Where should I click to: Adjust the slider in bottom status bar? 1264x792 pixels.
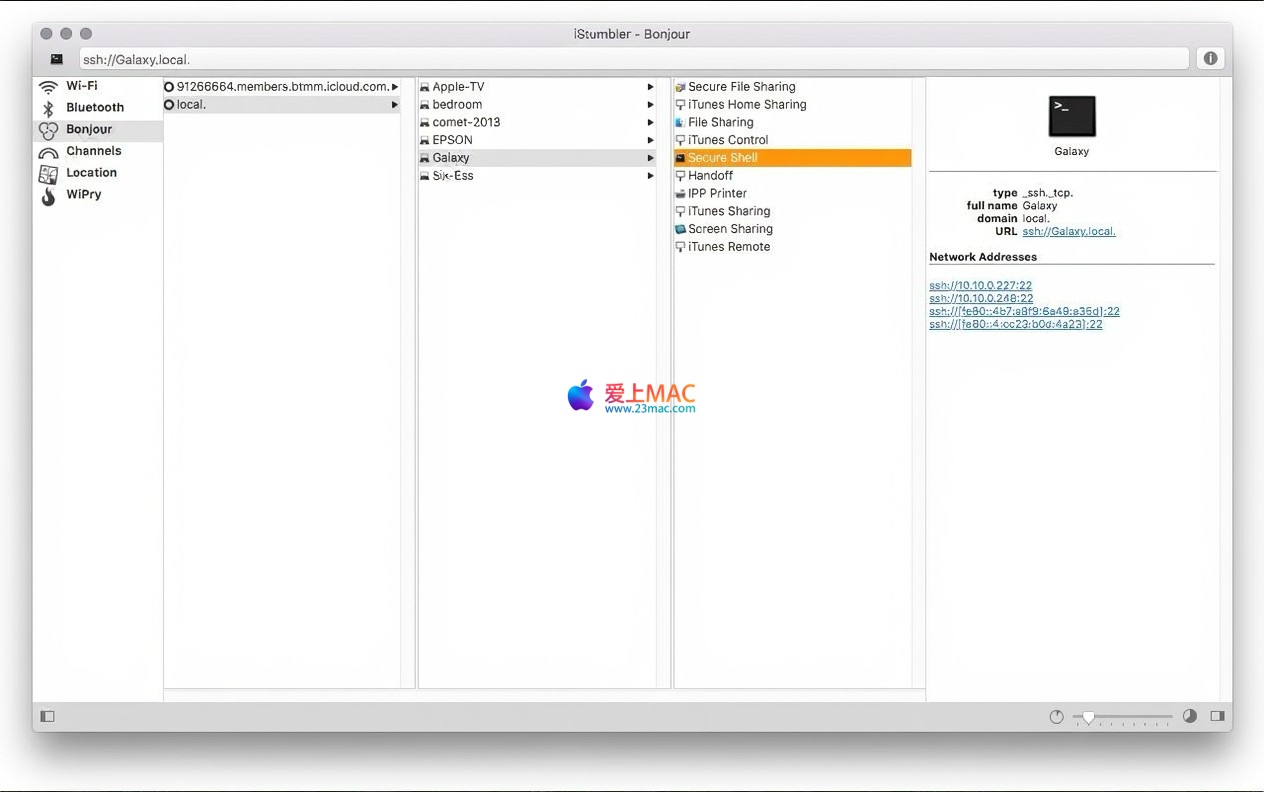pos(1088,717)
